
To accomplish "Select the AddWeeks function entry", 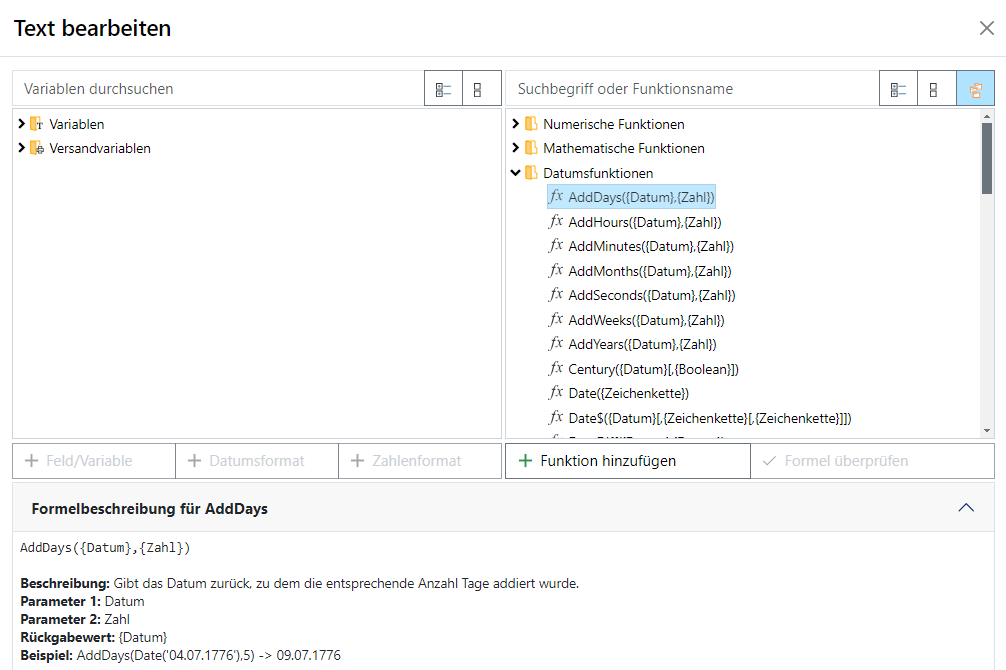I will pos(645,320).
